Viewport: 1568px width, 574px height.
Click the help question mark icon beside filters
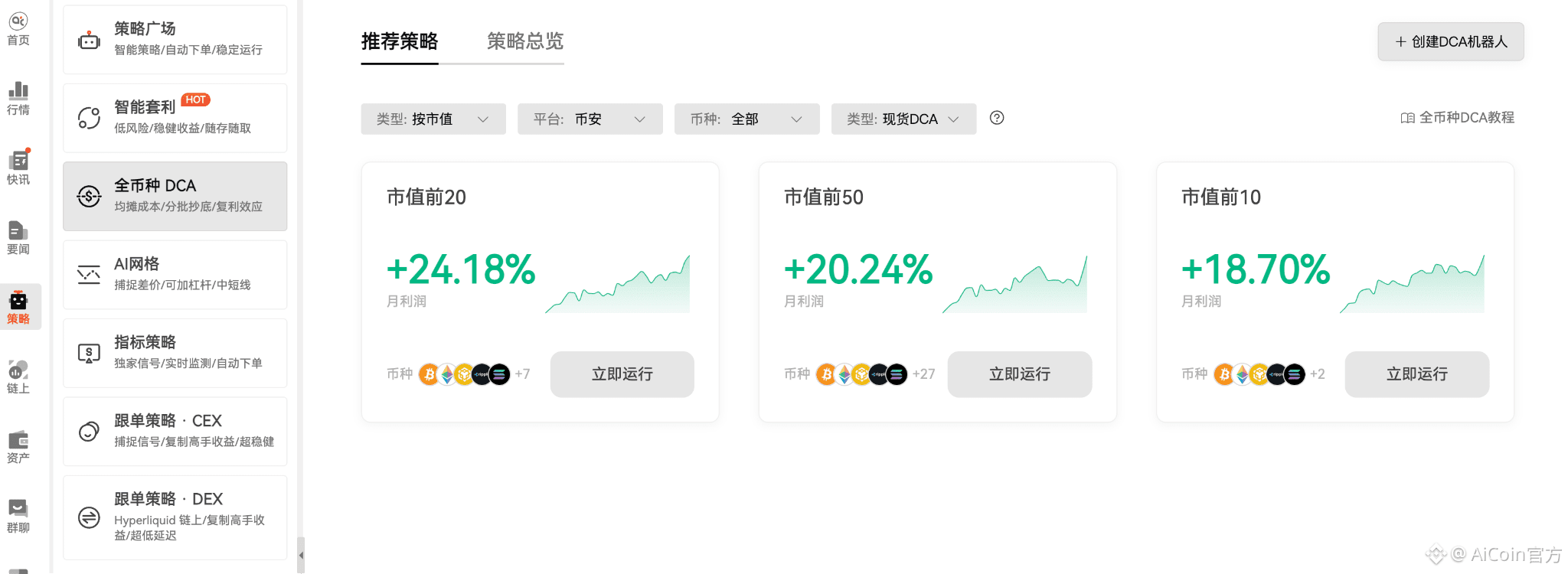pyautogui.click(x=996, y=118)
